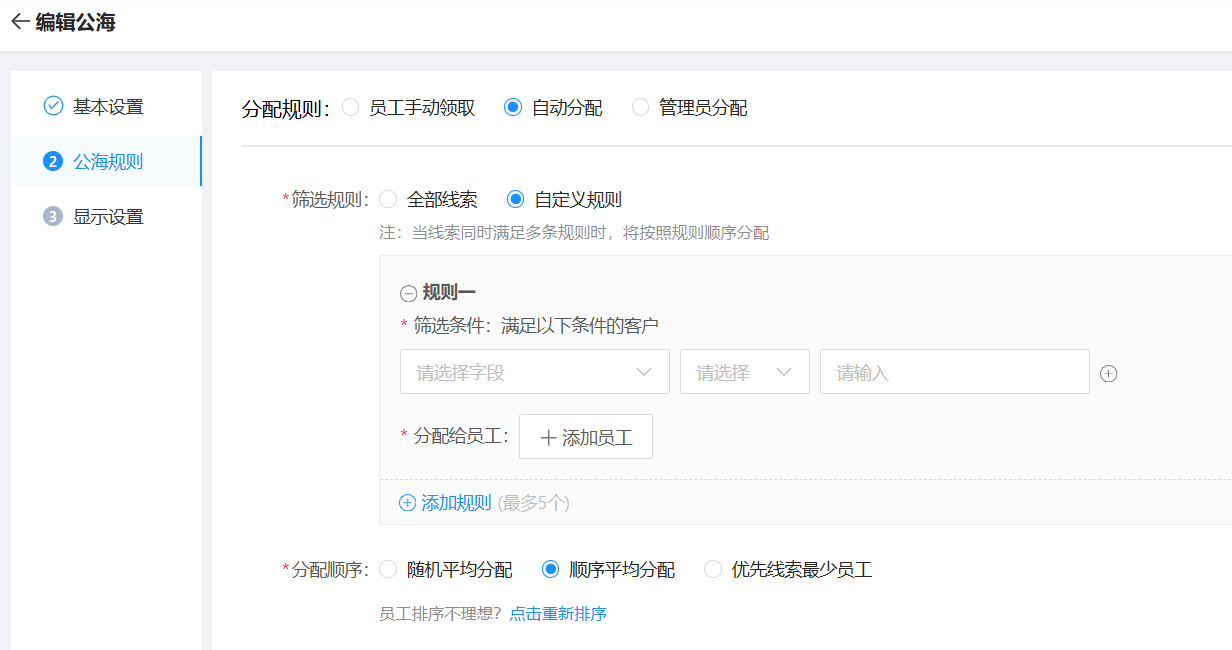The image size is (1232, 650).
Task: Select the 自动分配 radio option
Action: tap(513, 108)
